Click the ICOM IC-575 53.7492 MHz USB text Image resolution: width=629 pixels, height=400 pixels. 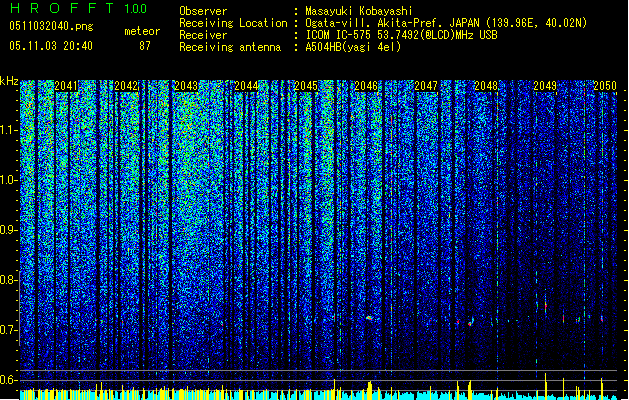(401, 35)
